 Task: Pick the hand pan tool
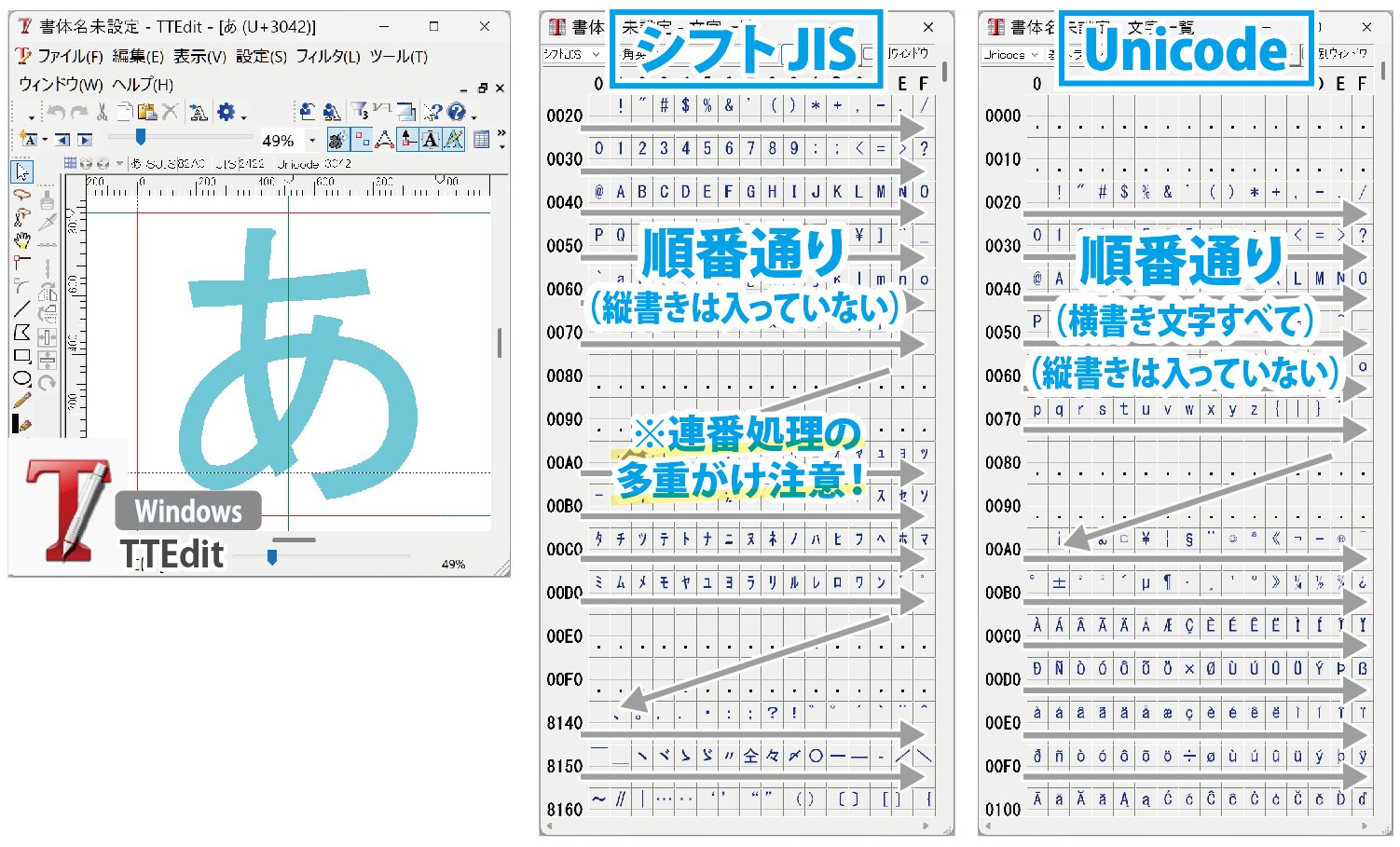click(22, 240)
